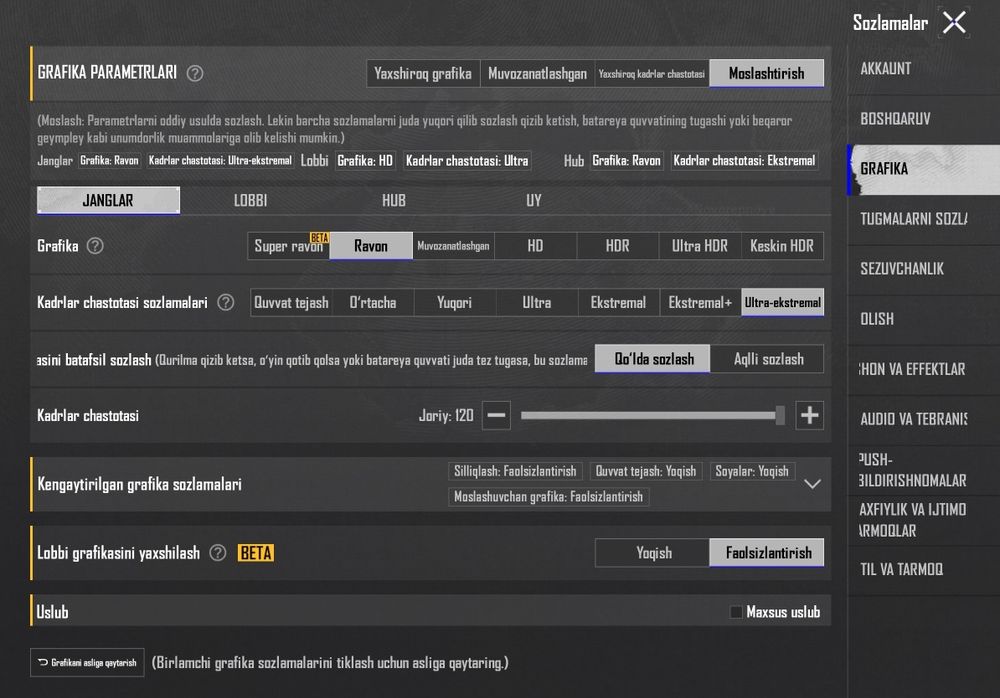Viewport: 1000px width, 698px height.
Task: Choose Ravon graphics quality
Action: tap(371, 246)
